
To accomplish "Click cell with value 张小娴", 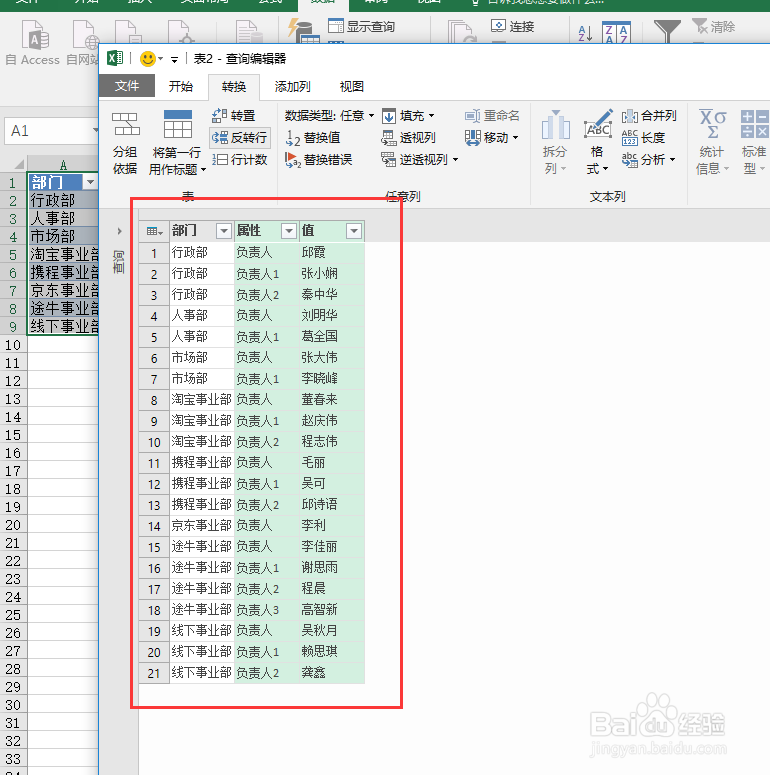I will (332, 273).
